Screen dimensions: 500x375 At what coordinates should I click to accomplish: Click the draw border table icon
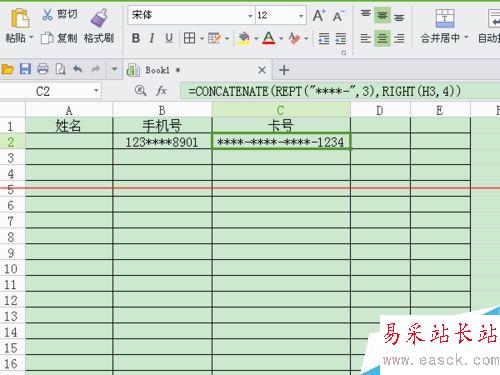(x=214, y=38)
